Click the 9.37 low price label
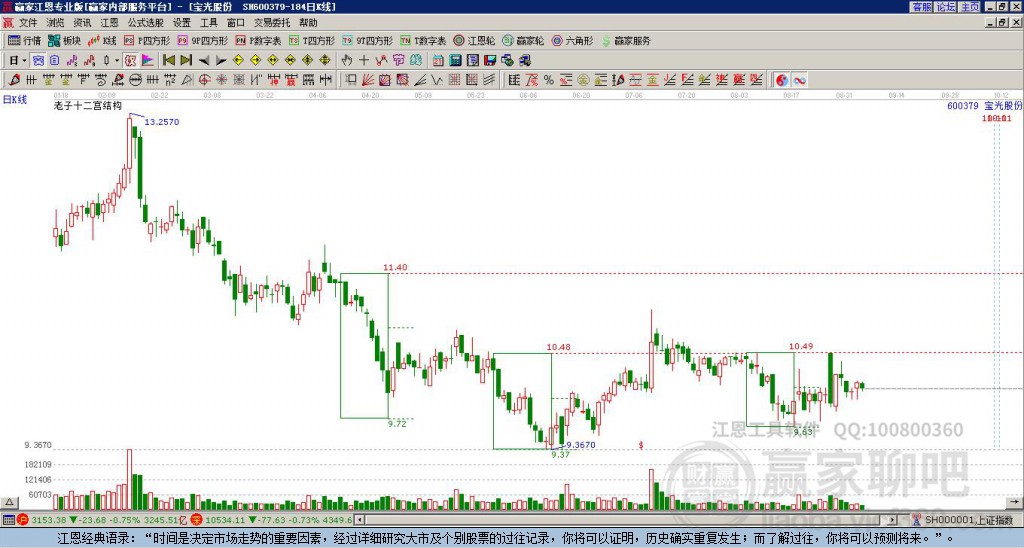This screenshot has width=1024, height=548. 560,455
